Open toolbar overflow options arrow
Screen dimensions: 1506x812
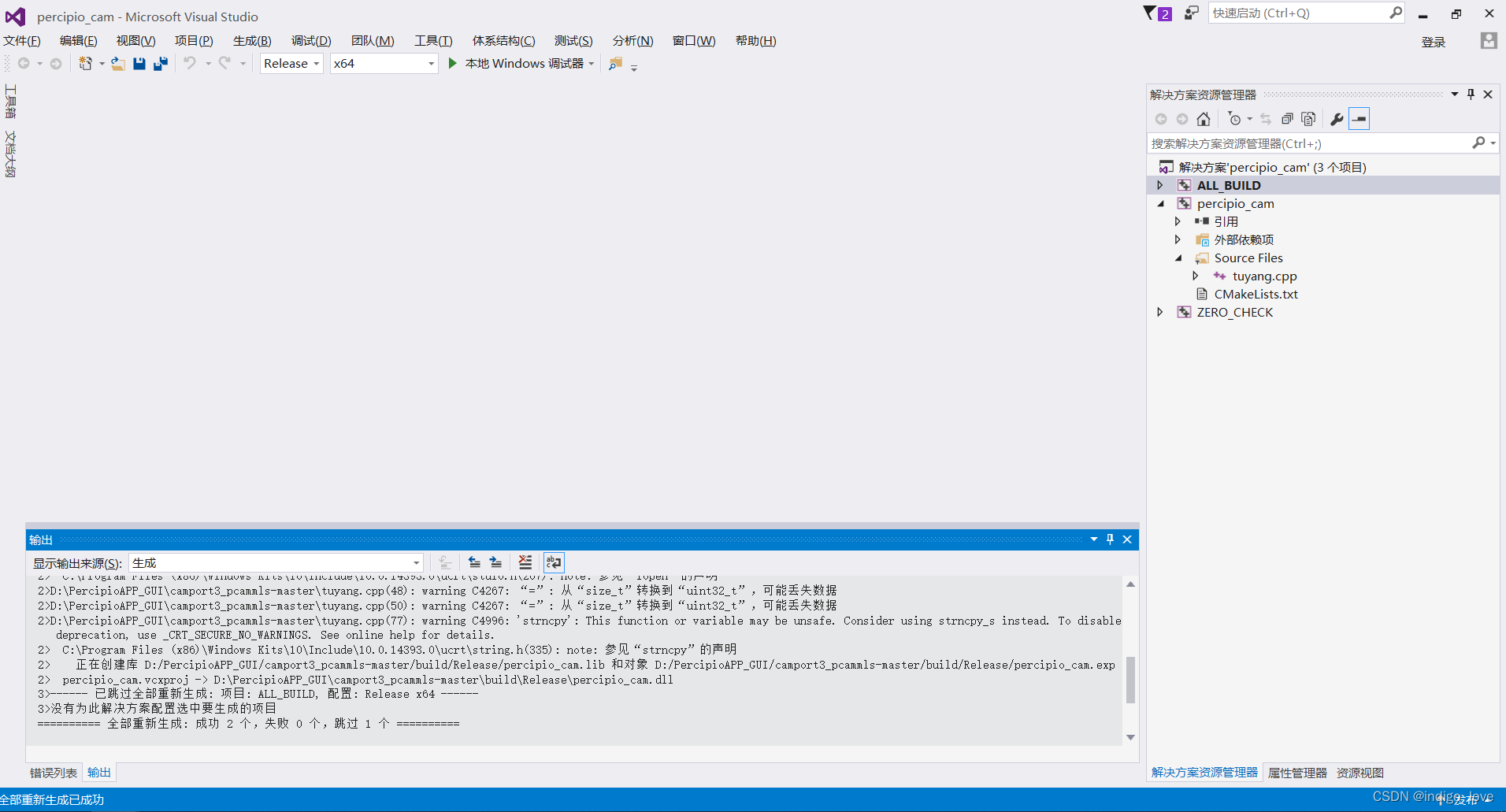[634, 68]
